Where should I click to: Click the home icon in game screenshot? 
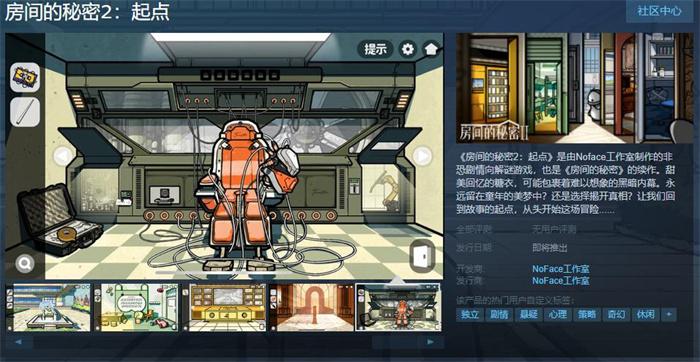[430, 49]
